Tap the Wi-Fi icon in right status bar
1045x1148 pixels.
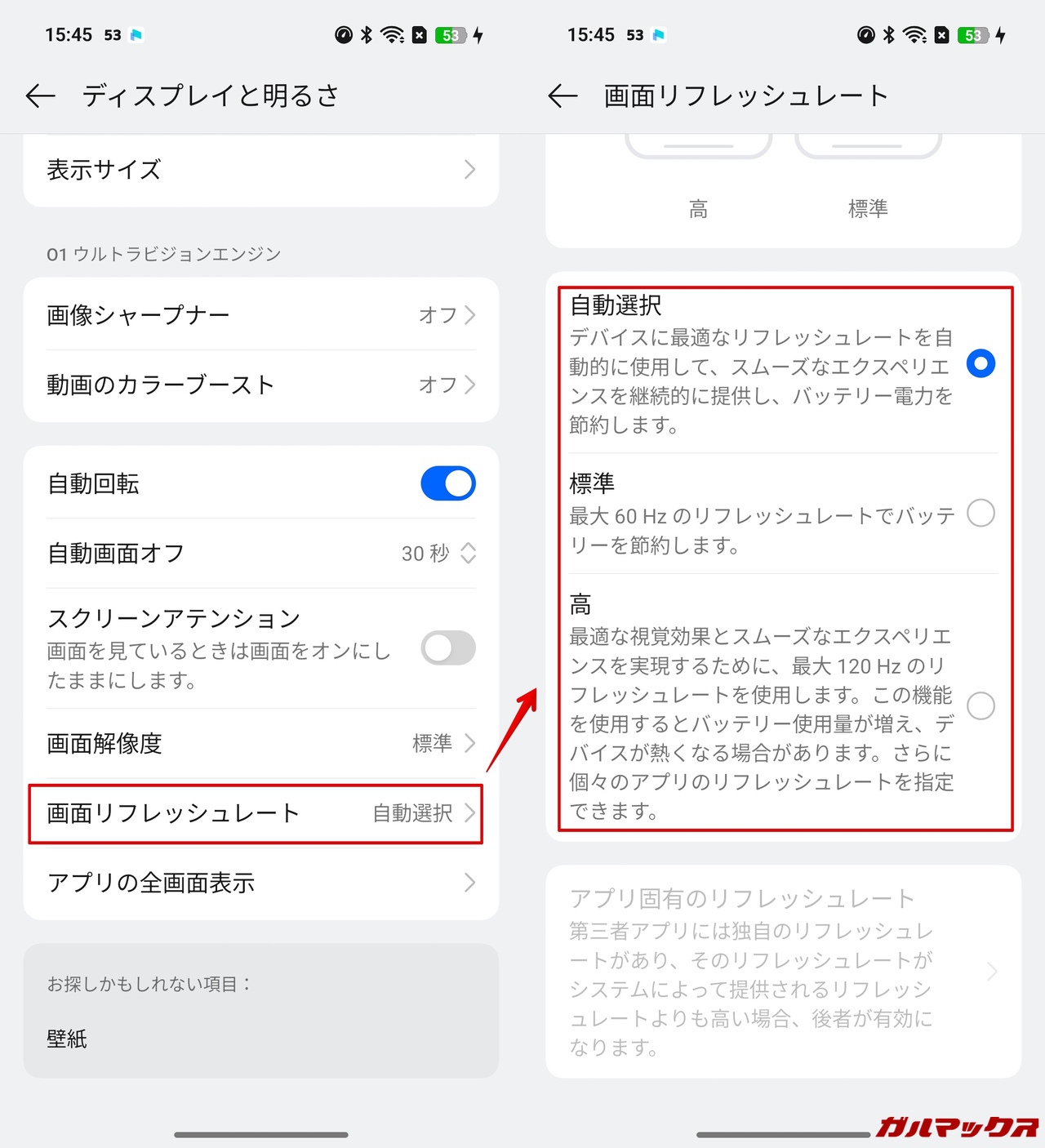click(915, 35)
